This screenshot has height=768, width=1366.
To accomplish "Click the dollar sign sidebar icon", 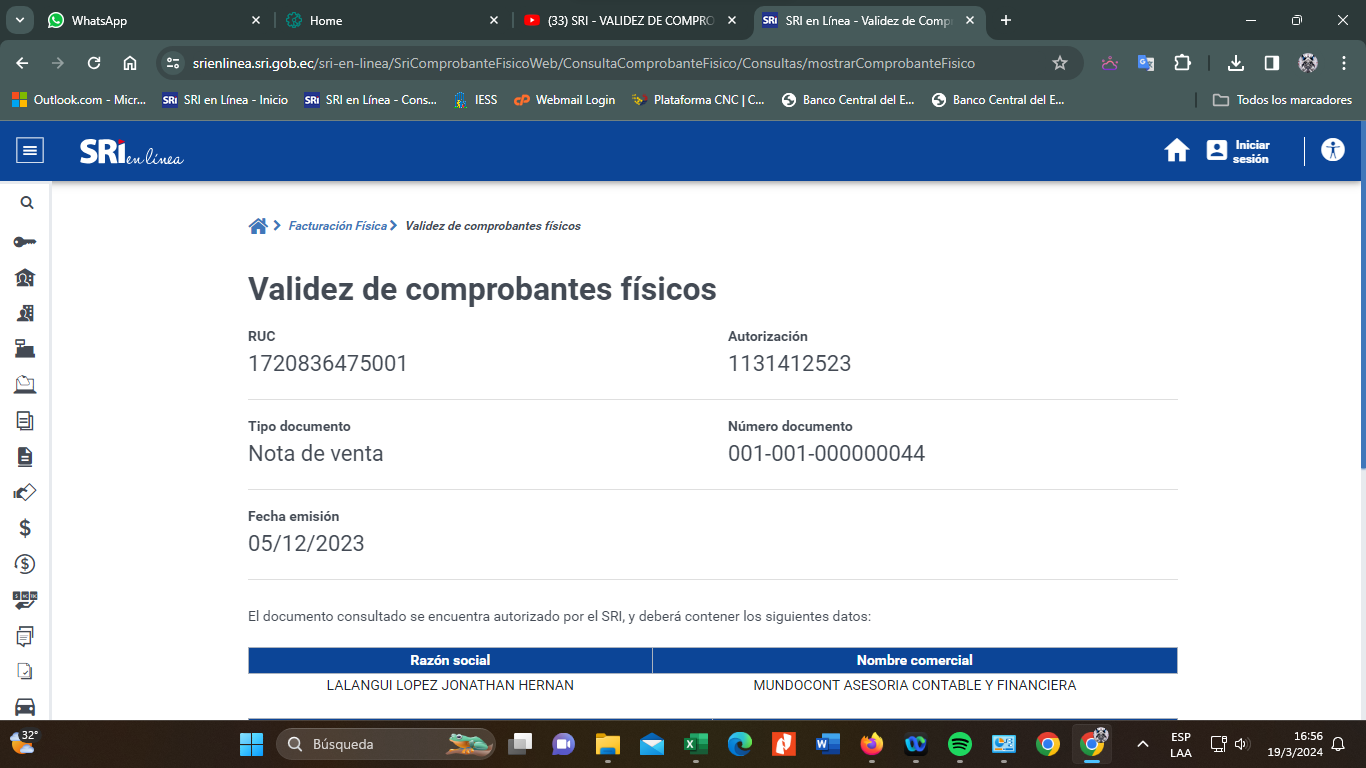I will [25, 528].
